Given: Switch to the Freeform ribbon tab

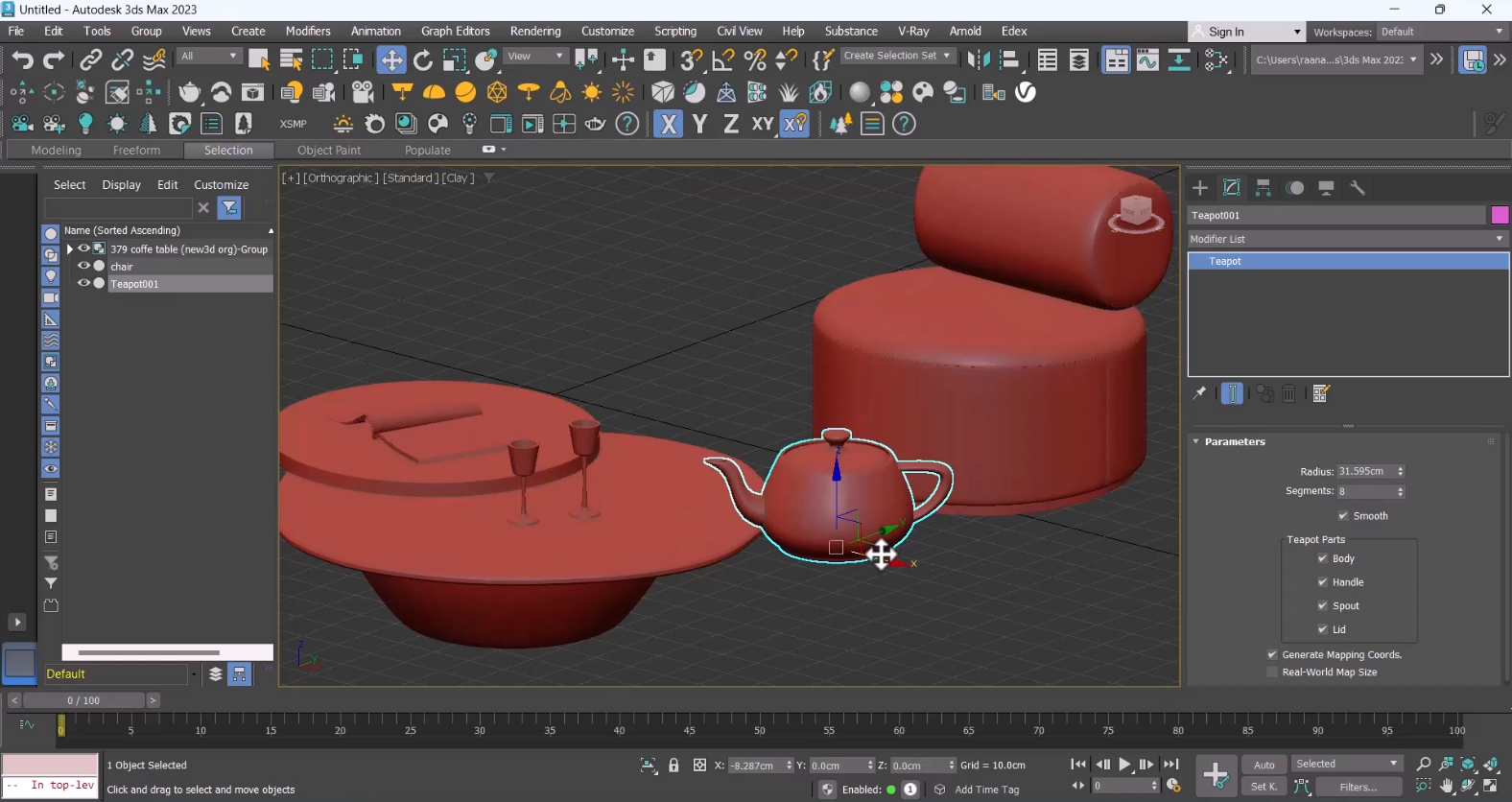Looking at the screenshot, I should tap(136, 151).
